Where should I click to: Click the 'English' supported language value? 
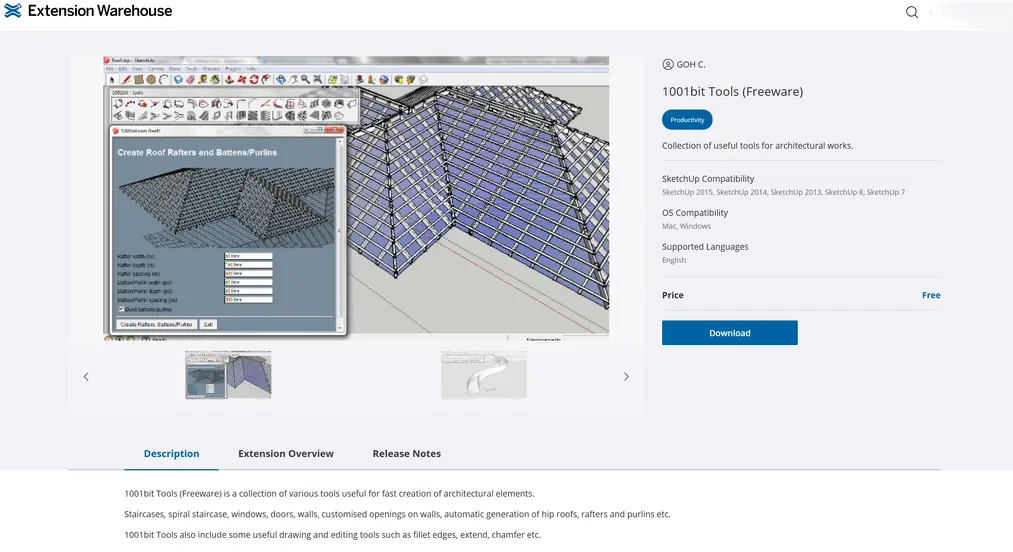click(674, 260)
